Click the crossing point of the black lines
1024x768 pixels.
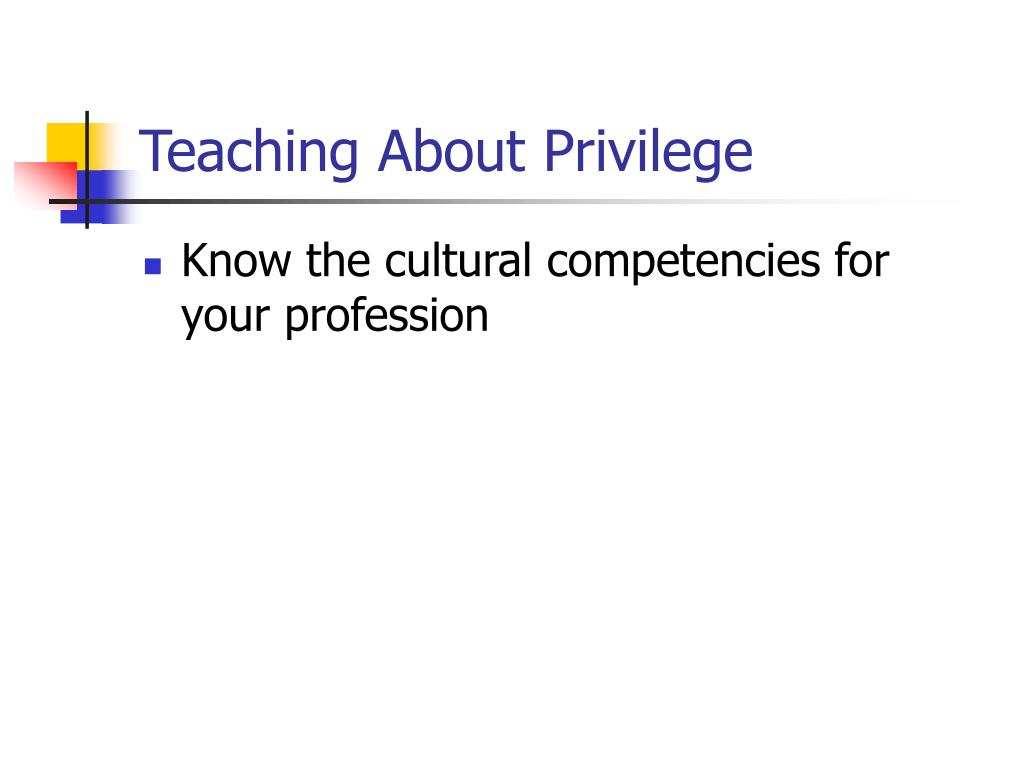pos(87,201)
